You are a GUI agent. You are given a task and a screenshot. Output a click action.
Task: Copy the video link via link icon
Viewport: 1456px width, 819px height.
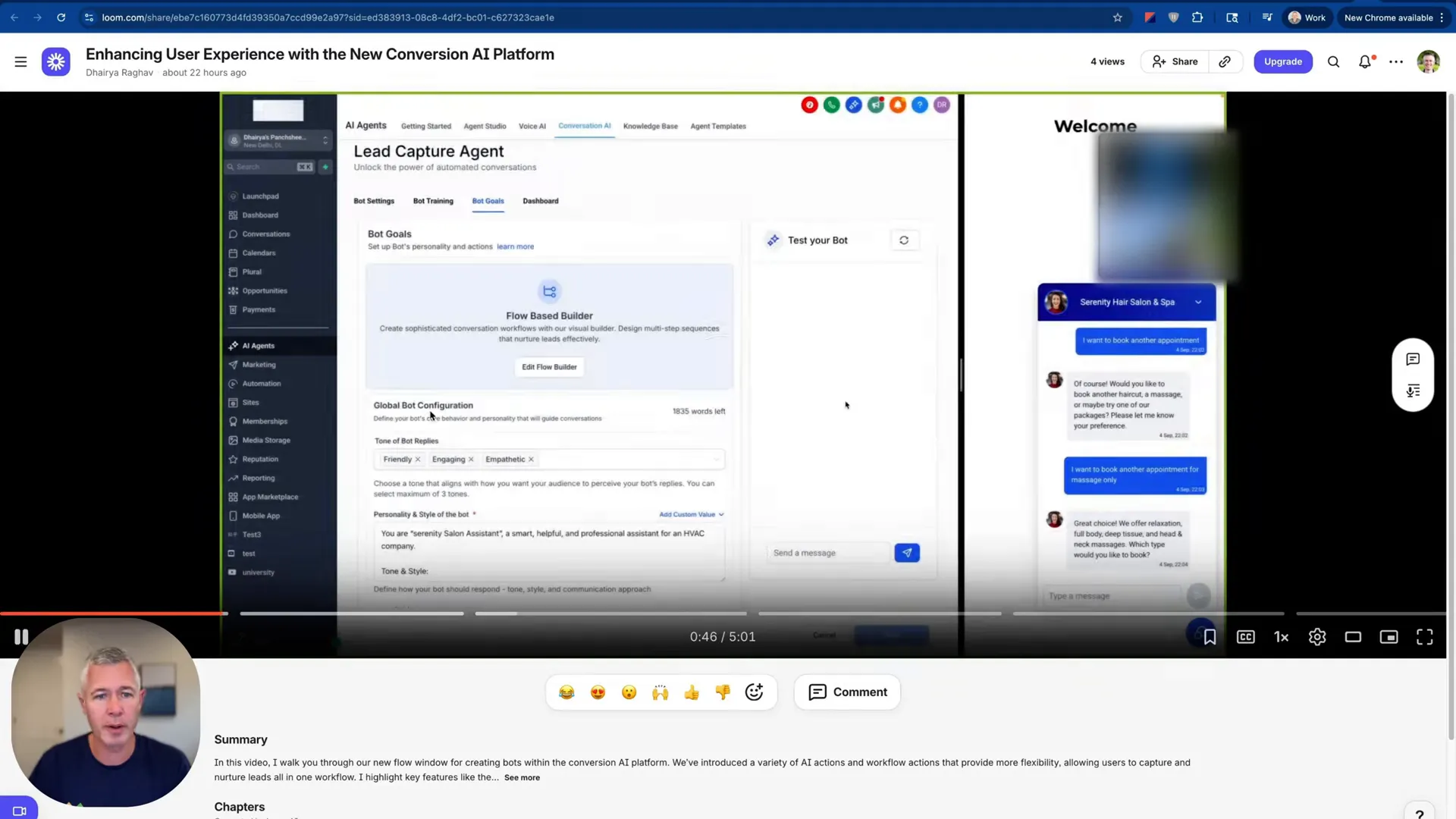coord(1225,61)
